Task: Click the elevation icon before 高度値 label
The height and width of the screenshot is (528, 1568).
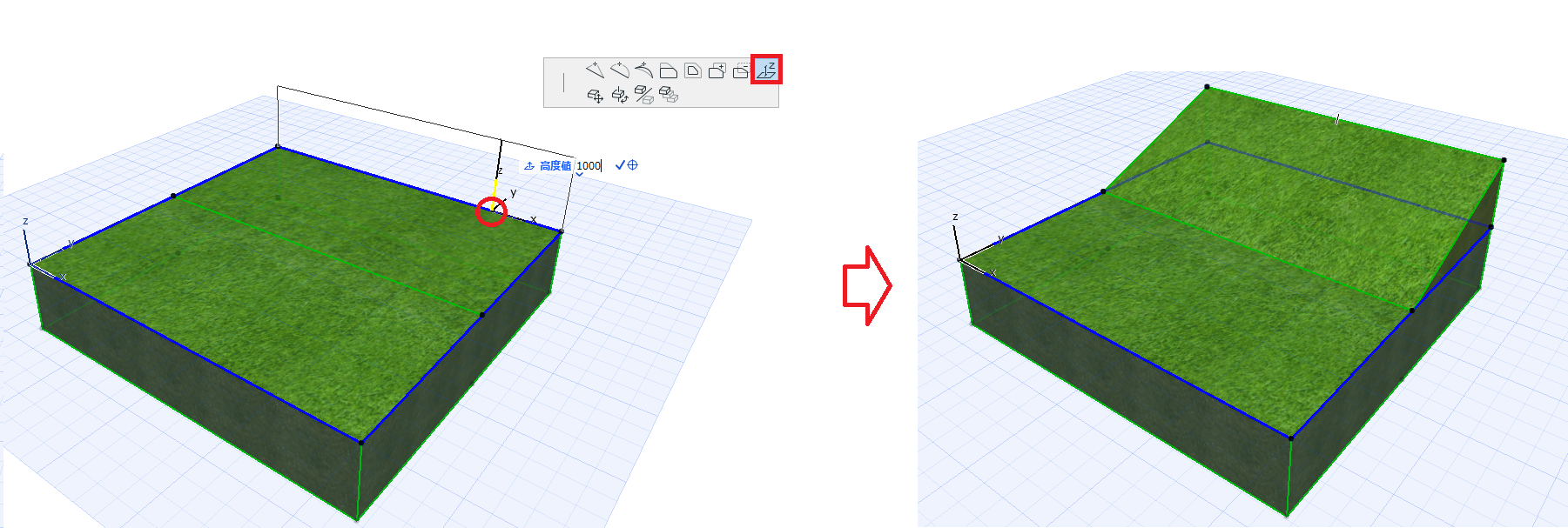Action: click(529, 165)
